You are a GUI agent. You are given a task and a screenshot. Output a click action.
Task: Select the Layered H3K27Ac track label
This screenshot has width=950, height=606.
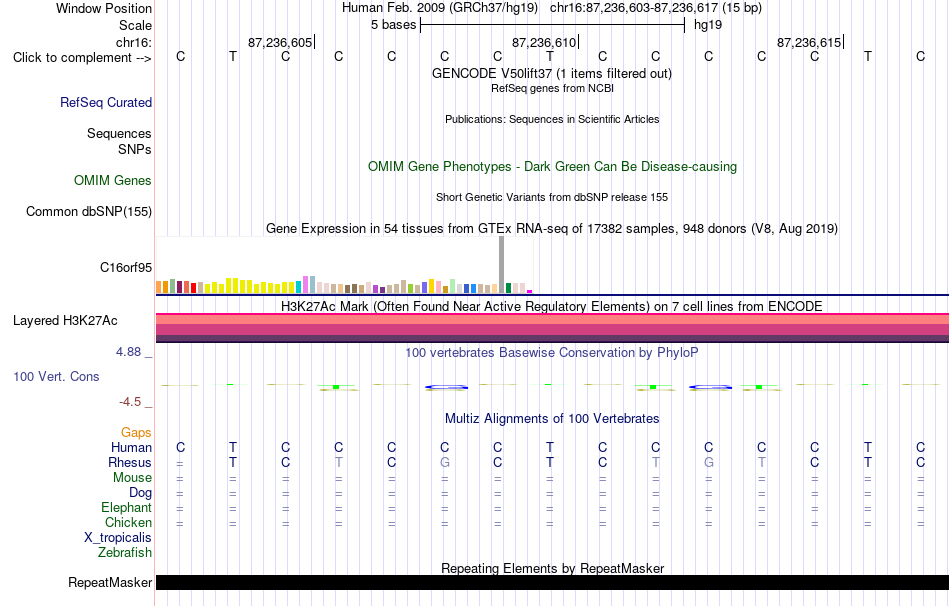(65, 321)
